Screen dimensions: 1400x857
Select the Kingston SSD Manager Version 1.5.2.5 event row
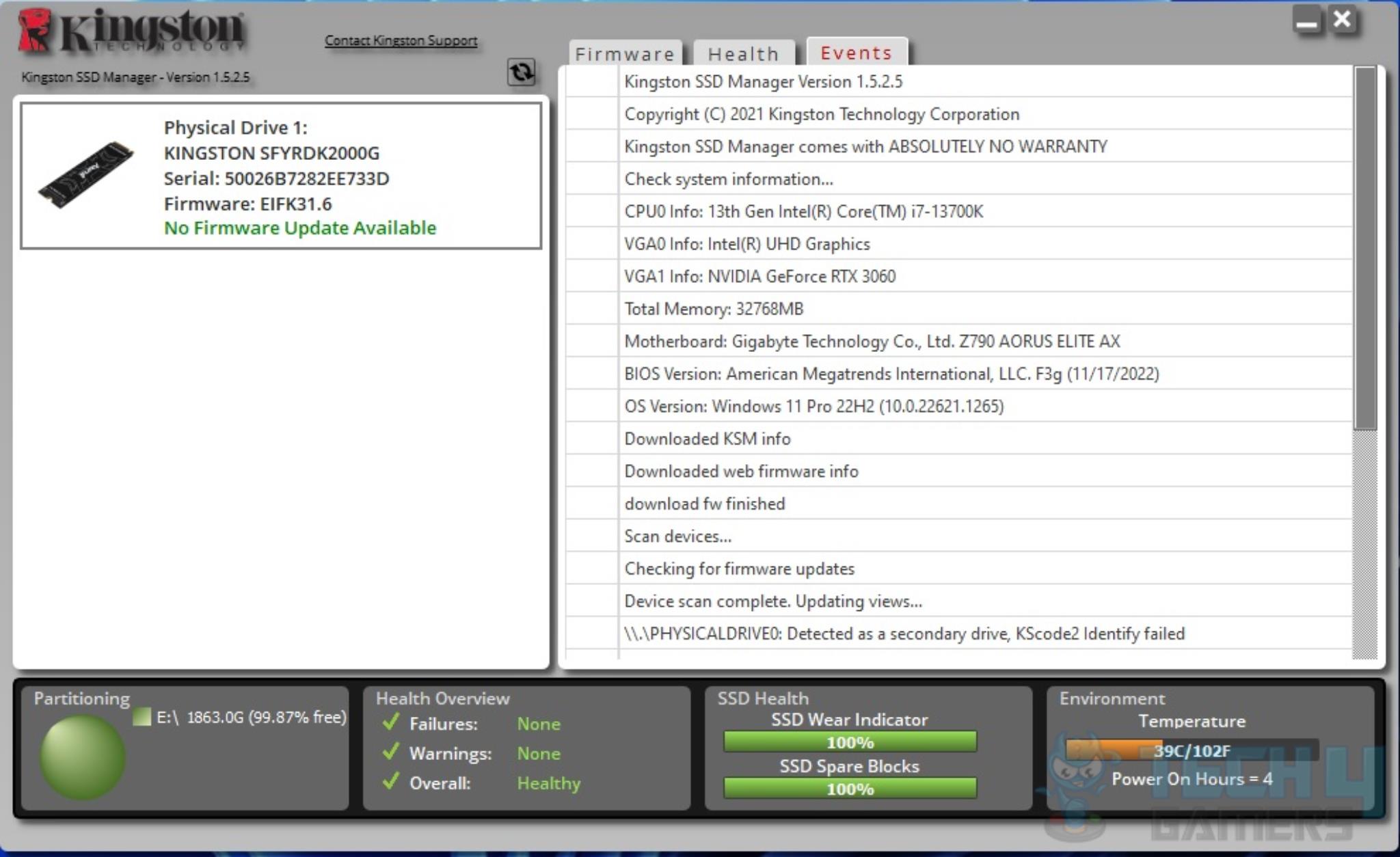click(958, 81)
